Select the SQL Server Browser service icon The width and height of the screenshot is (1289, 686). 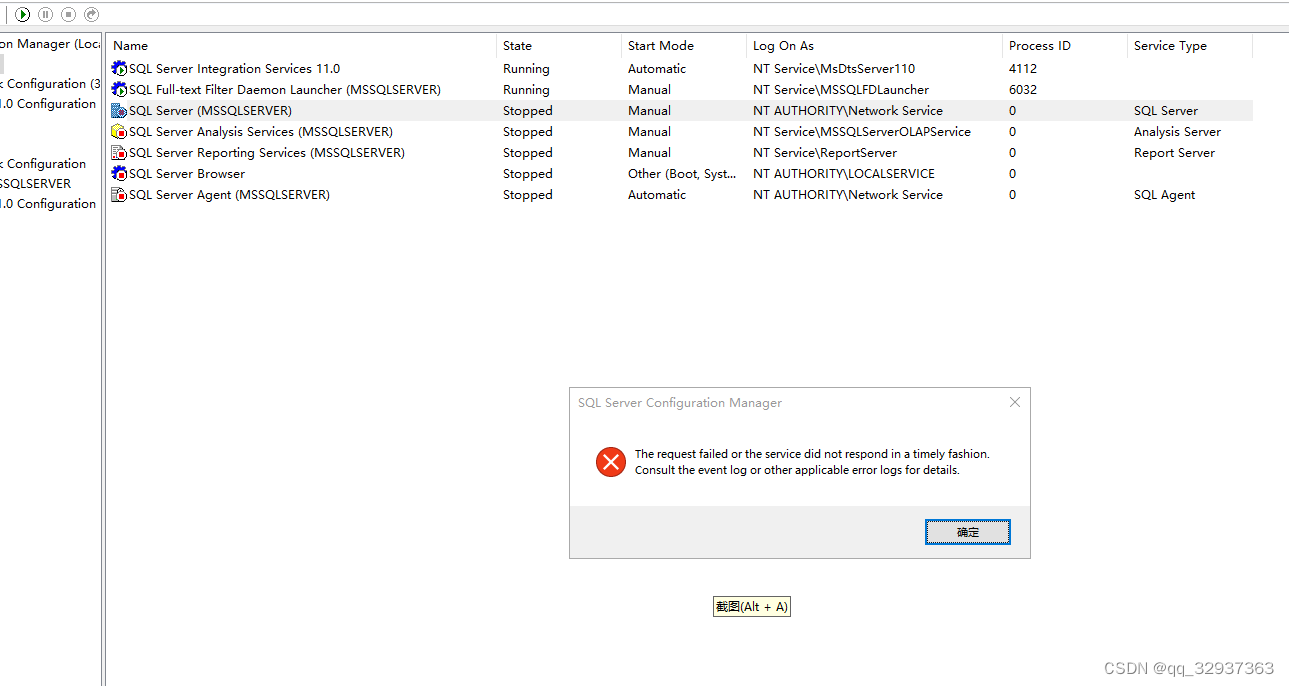pos(118,173)
